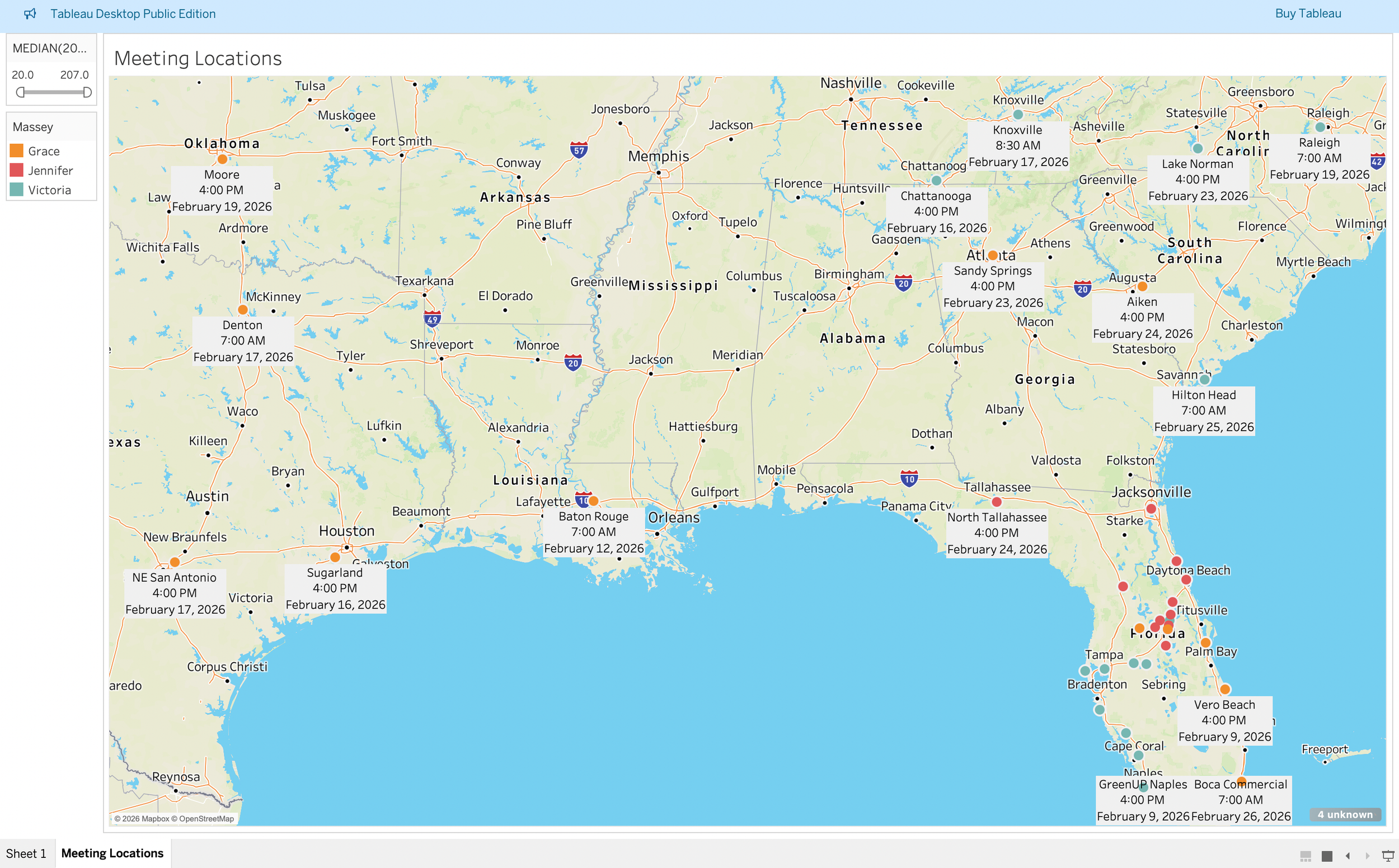The width and height of the screenshot is (1399, 868).
Task: Select the Jennifer legend entry
Action: [x=50, y=171]
